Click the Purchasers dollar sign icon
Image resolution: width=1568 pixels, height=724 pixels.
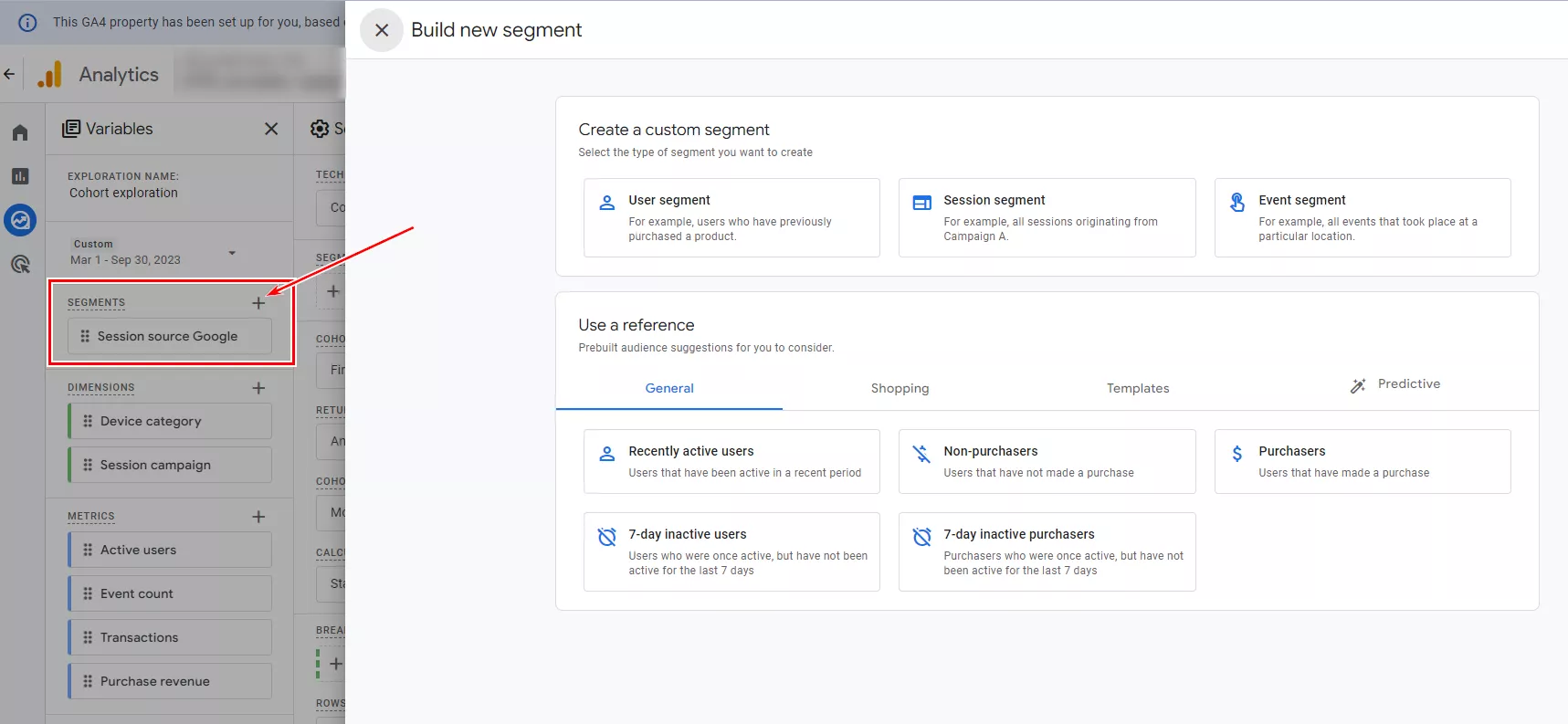coord(1237,454)
